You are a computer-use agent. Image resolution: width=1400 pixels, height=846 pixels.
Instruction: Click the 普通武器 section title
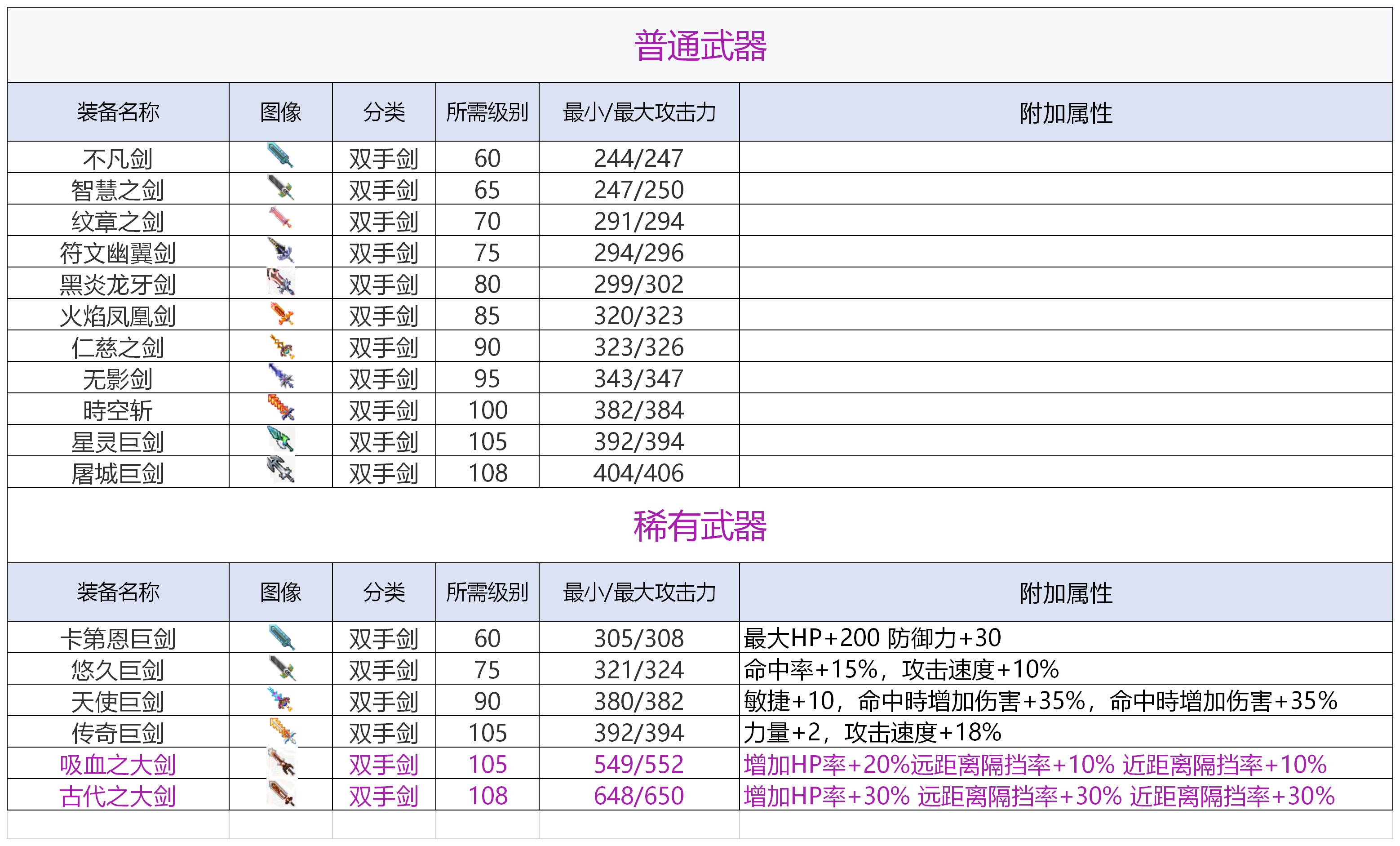(700, 45)
